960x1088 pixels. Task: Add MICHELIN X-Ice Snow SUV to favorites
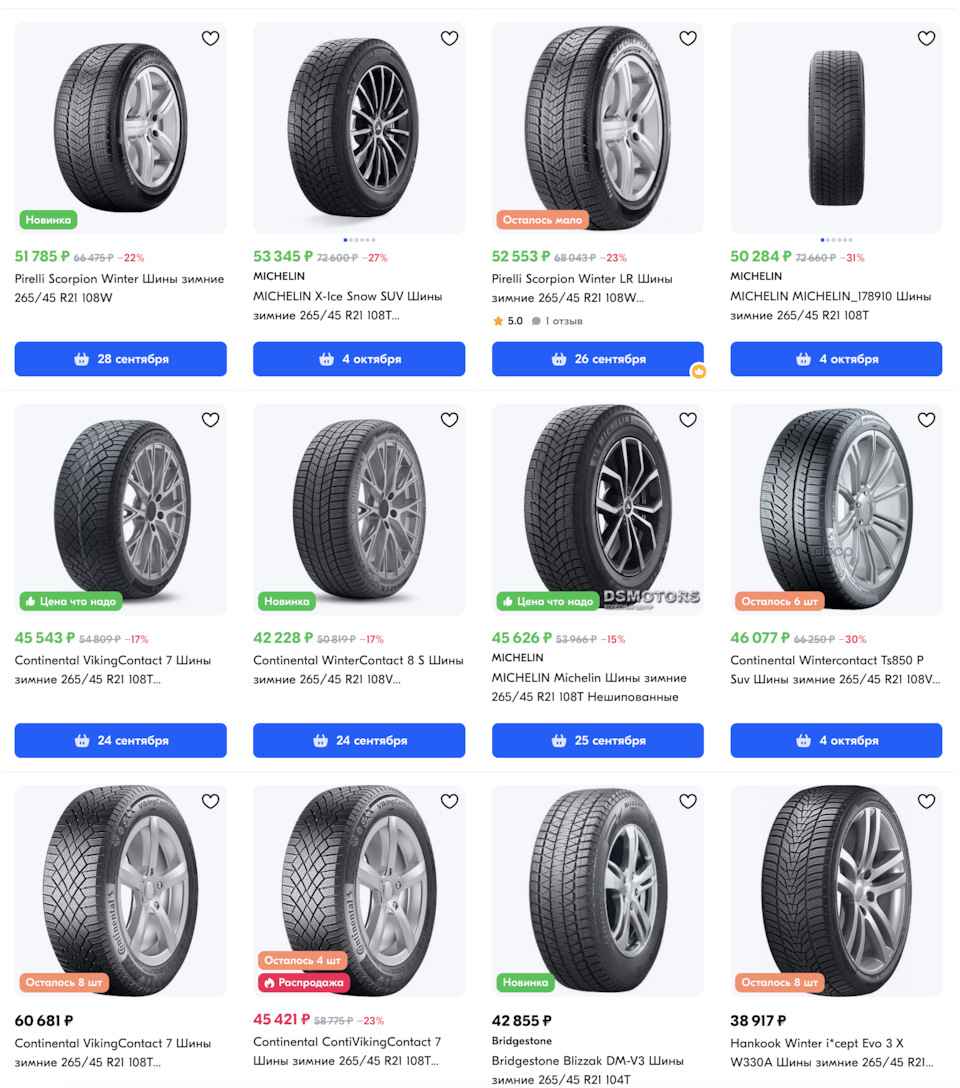(x=449, y=39)
